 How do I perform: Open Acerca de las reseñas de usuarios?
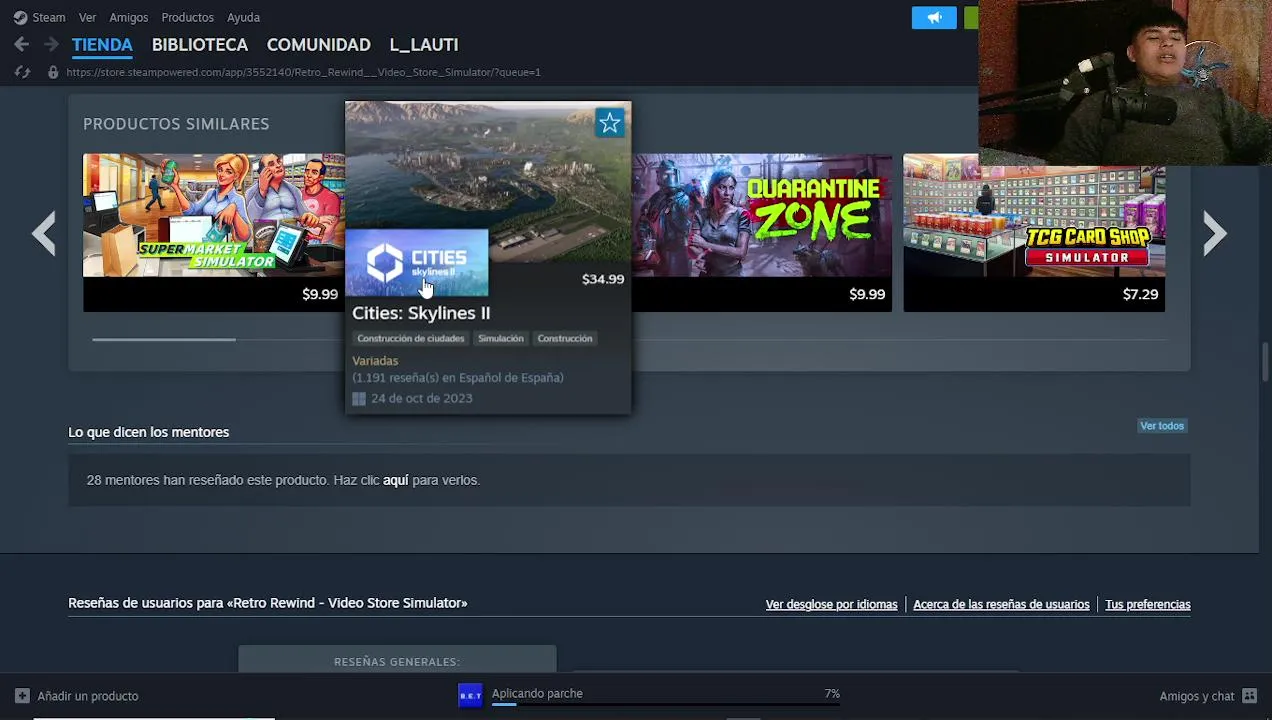(1001, 604)
